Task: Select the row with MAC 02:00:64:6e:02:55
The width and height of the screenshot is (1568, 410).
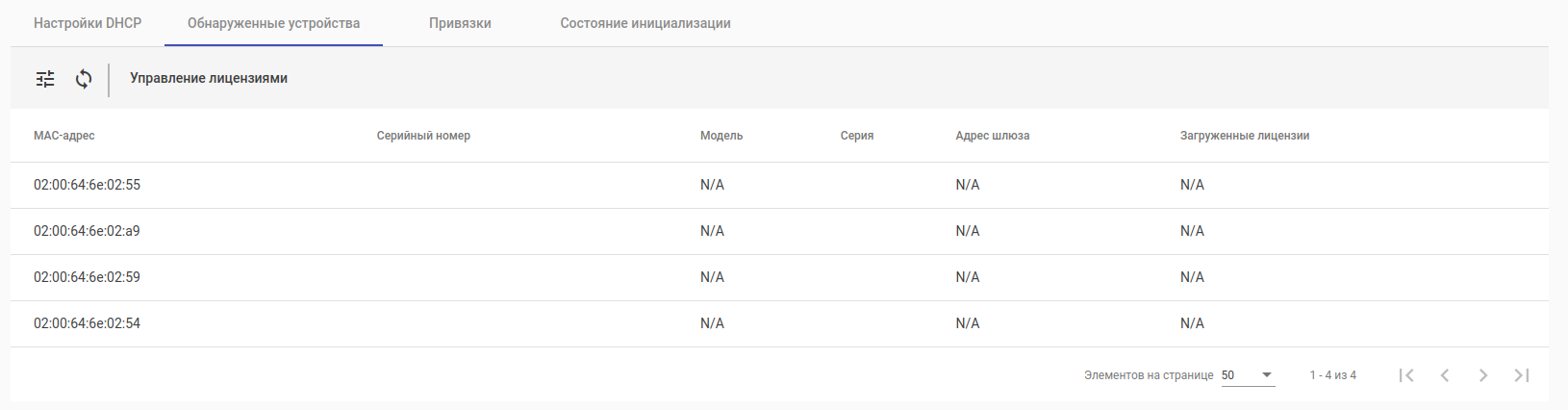Action: pyautogui.click(x=87, y=185)
